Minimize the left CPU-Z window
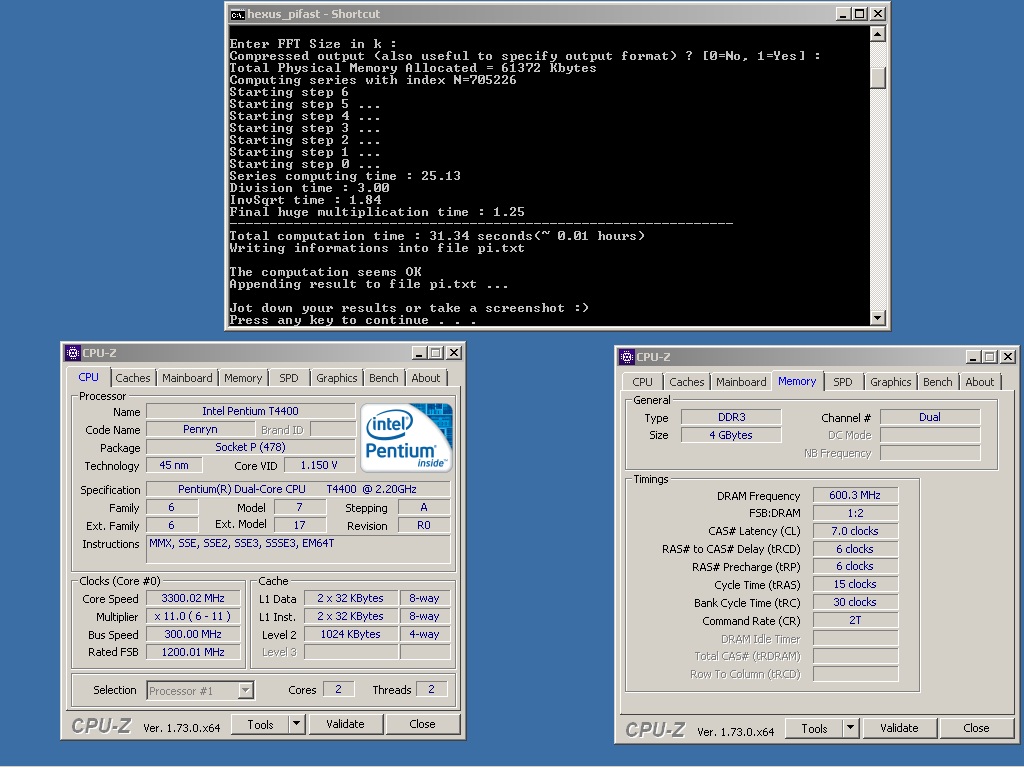 419,353
